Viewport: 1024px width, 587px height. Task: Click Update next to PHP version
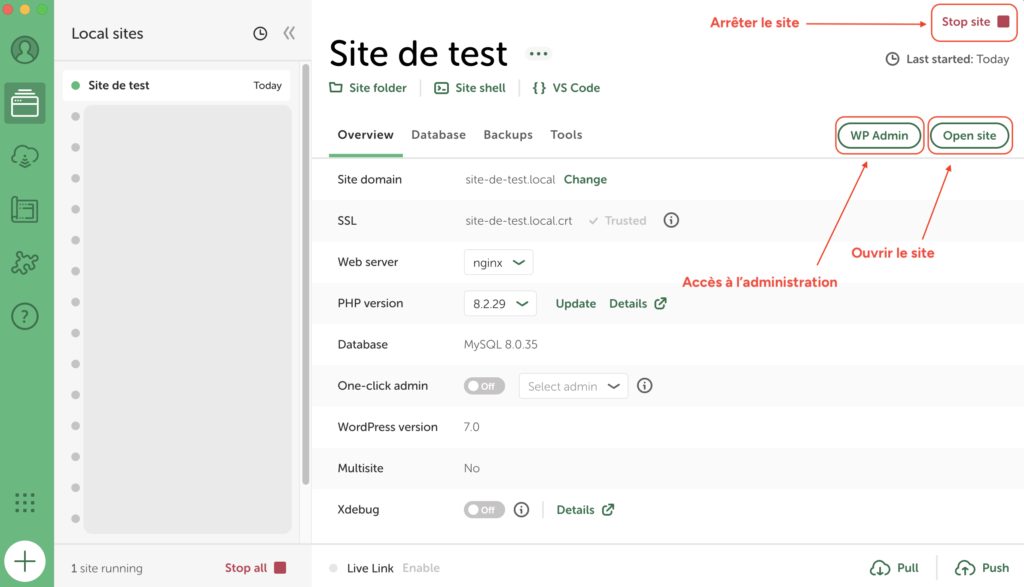coord(575,304)
